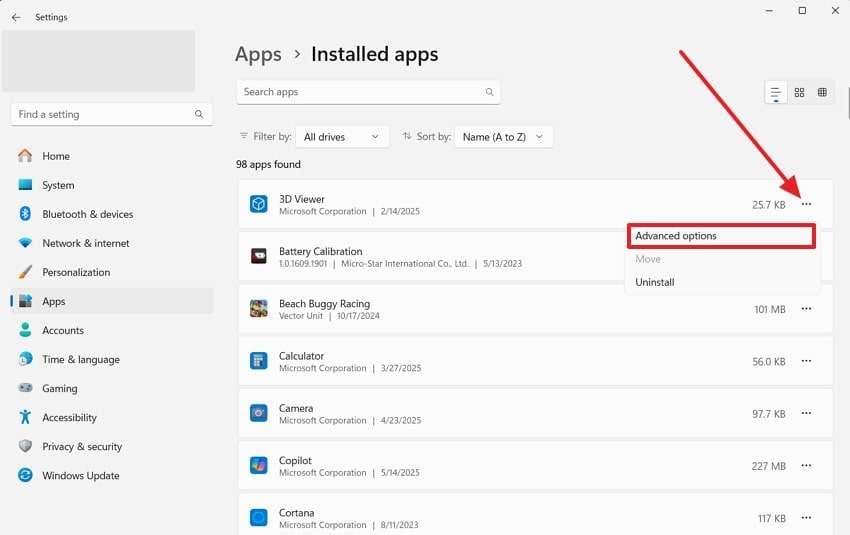Image resolution: width=850 pixels, height=535 pixels.
Task: Click the Beach Buggy Racing app icon
Action: coord(259,309)
